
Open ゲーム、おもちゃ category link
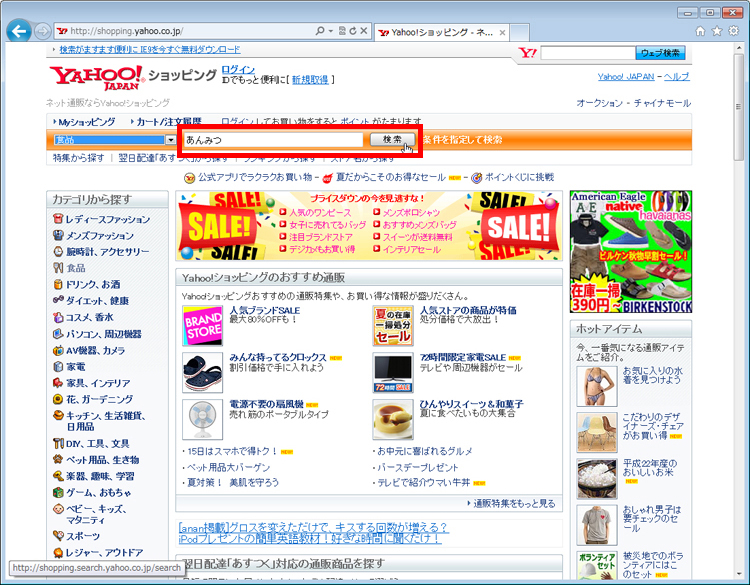pyautogui.click(x=99, y=492)
